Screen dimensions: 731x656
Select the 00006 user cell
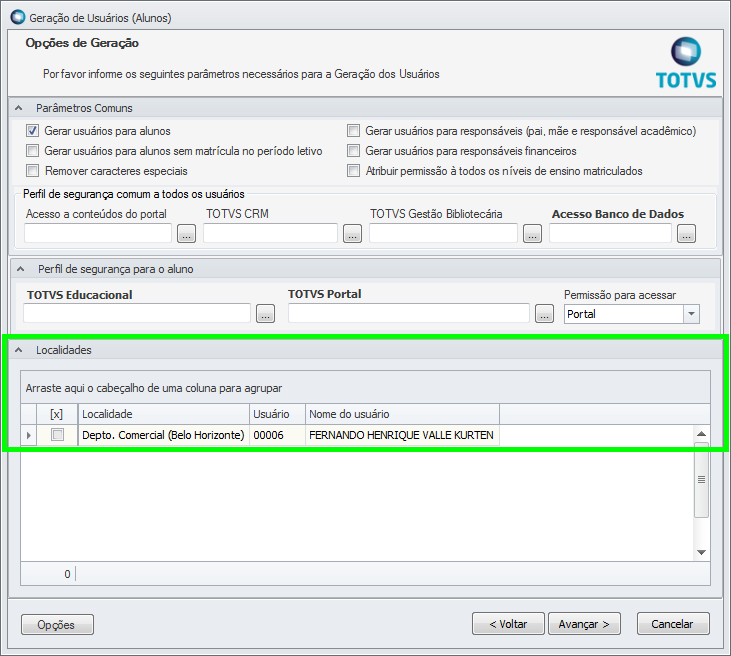coord(277,435)
